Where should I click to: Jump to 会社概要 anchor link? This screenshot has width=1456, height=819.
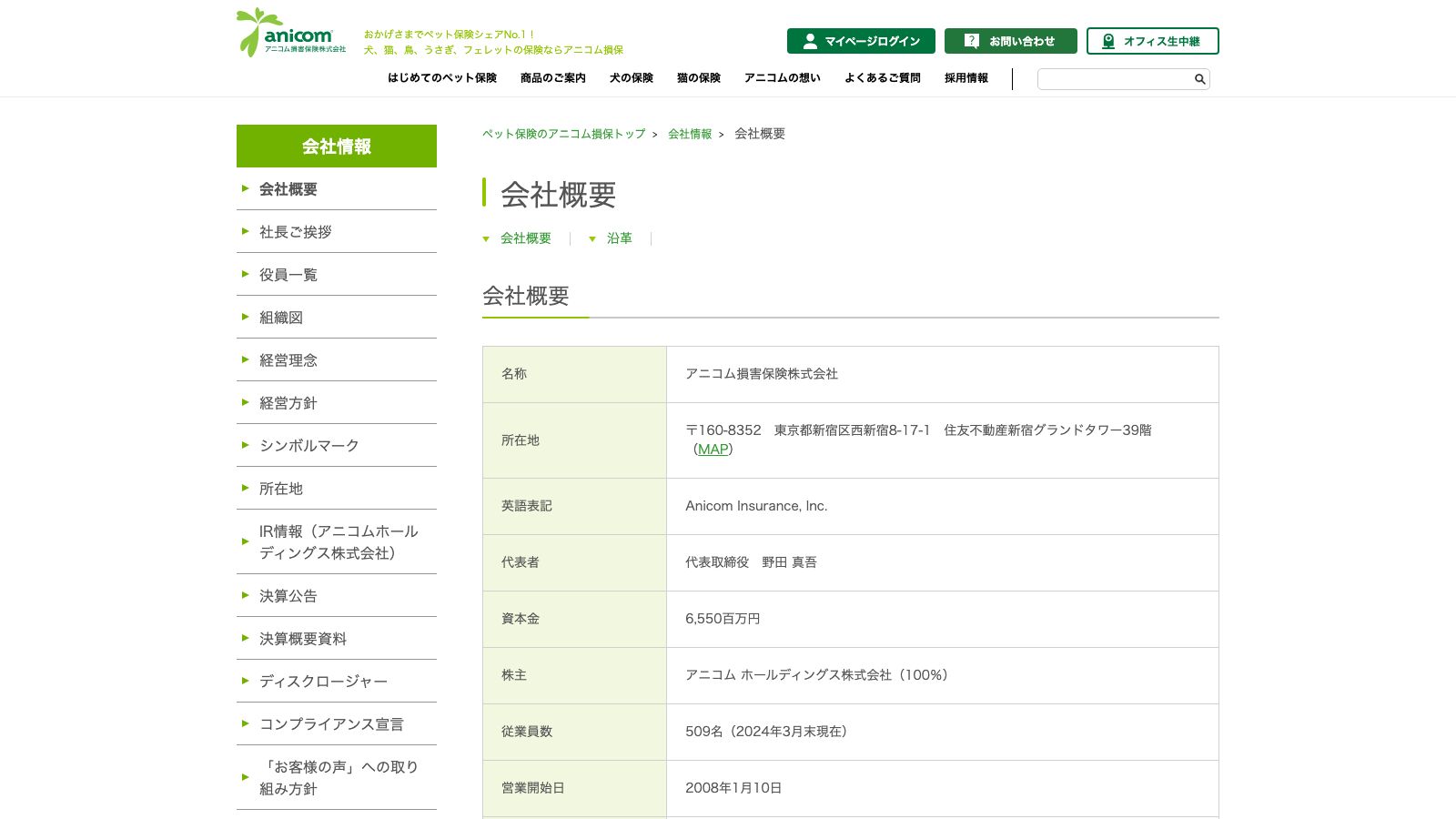click(526, 238)
